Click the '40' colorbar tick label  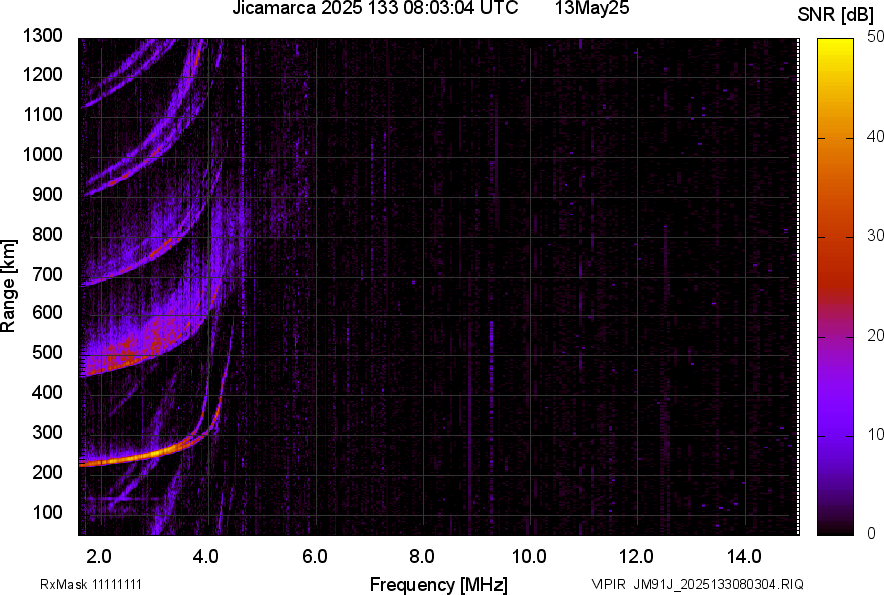point(875,136)
